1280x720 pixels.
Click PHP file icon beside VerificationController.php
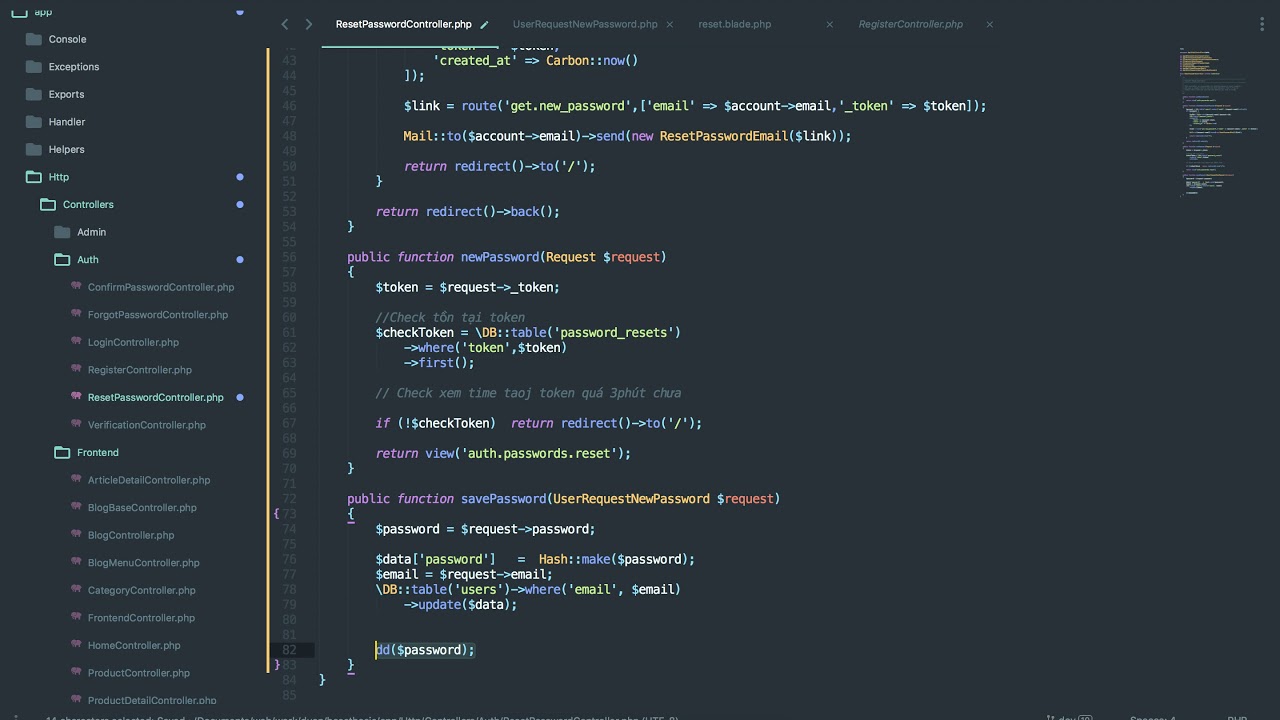coord(76,424)
